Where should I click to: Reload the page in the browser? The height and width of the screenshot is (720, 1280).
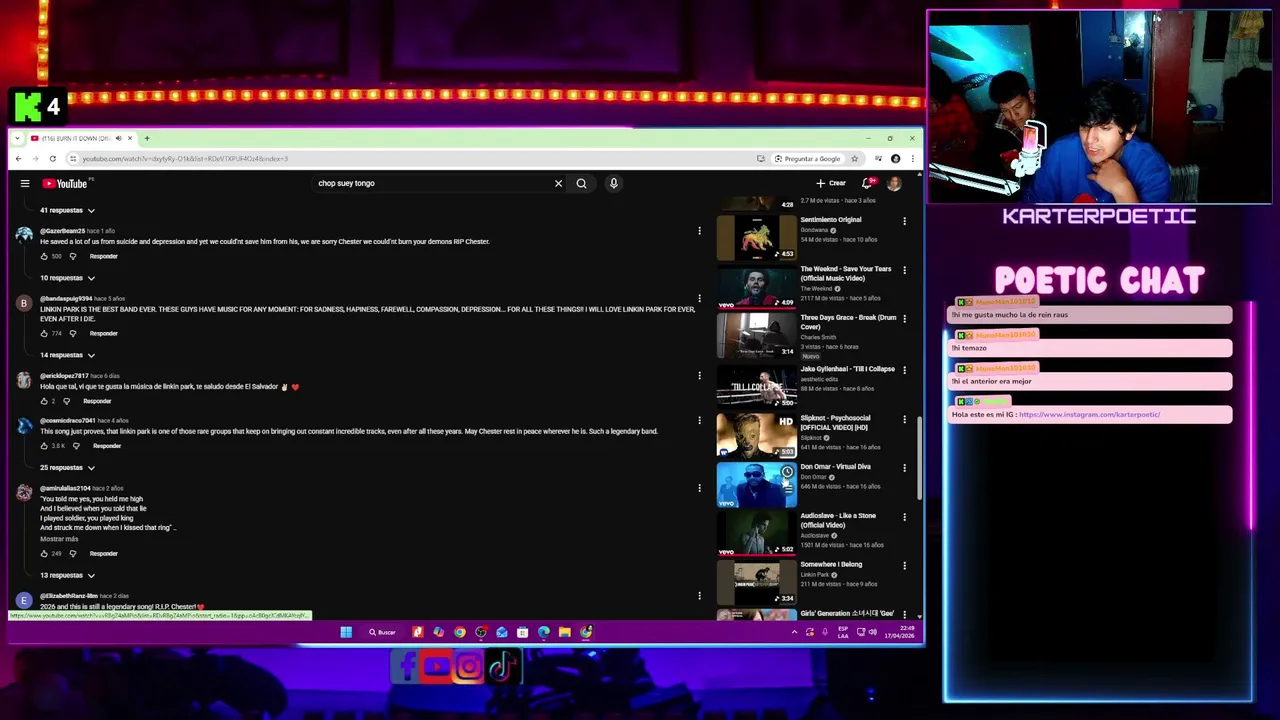(x=54, y=159)
